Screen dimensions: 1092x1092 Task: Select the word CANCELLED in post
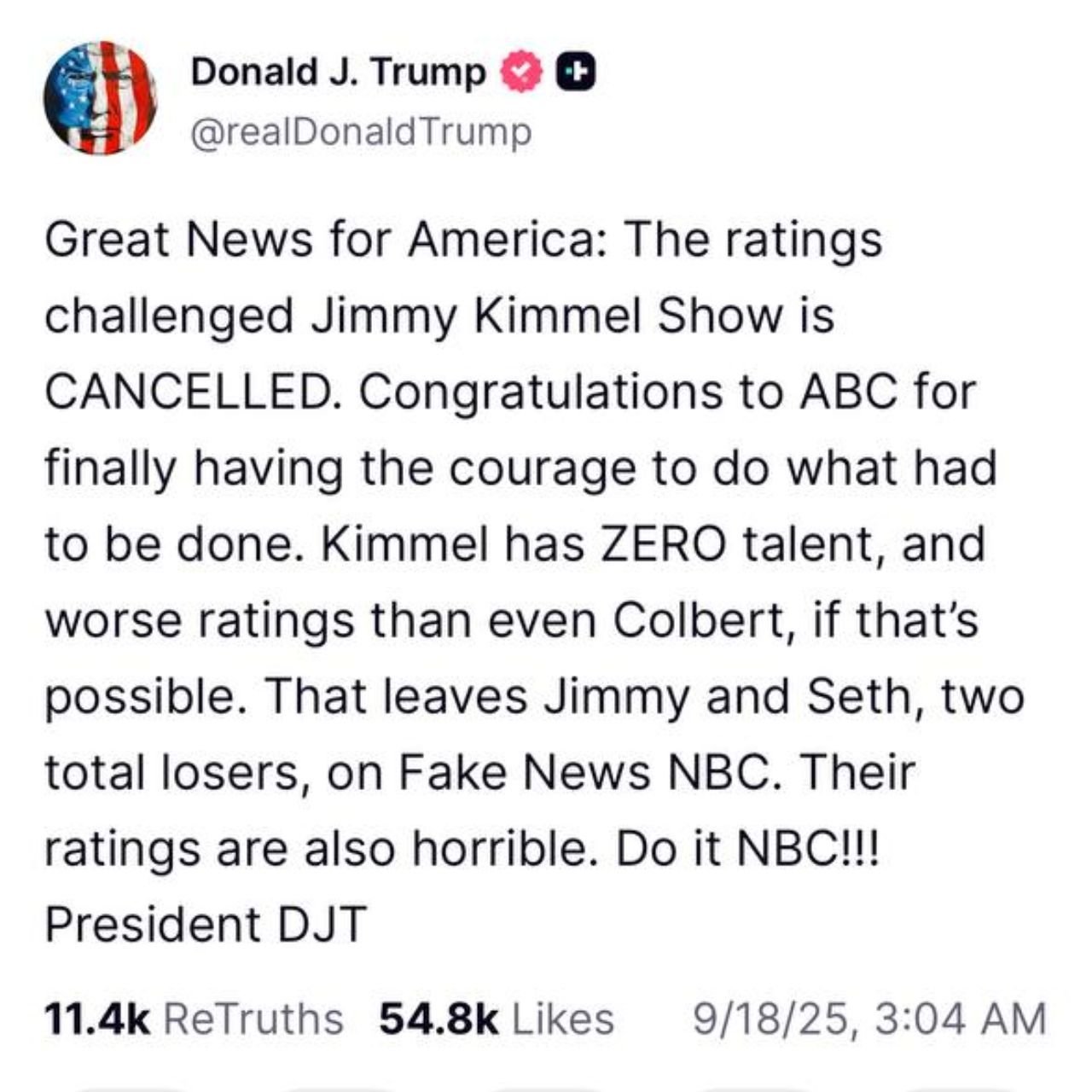pyautogui.click(x=189, y=392)
